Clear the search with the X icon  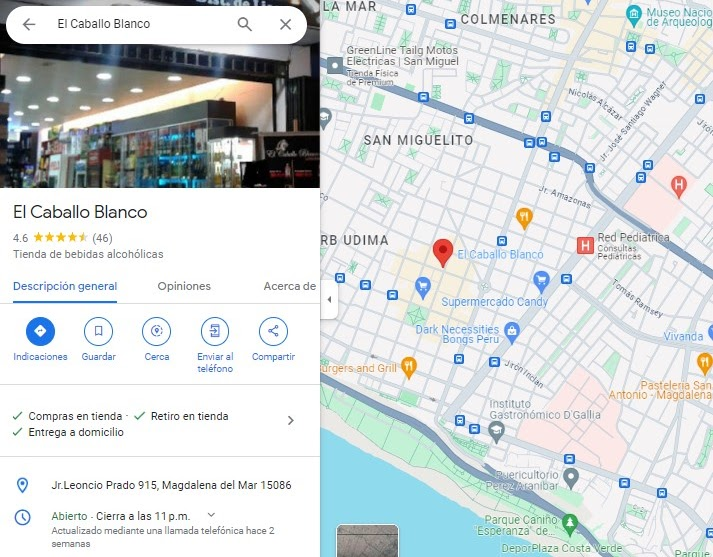coord(286,24)
